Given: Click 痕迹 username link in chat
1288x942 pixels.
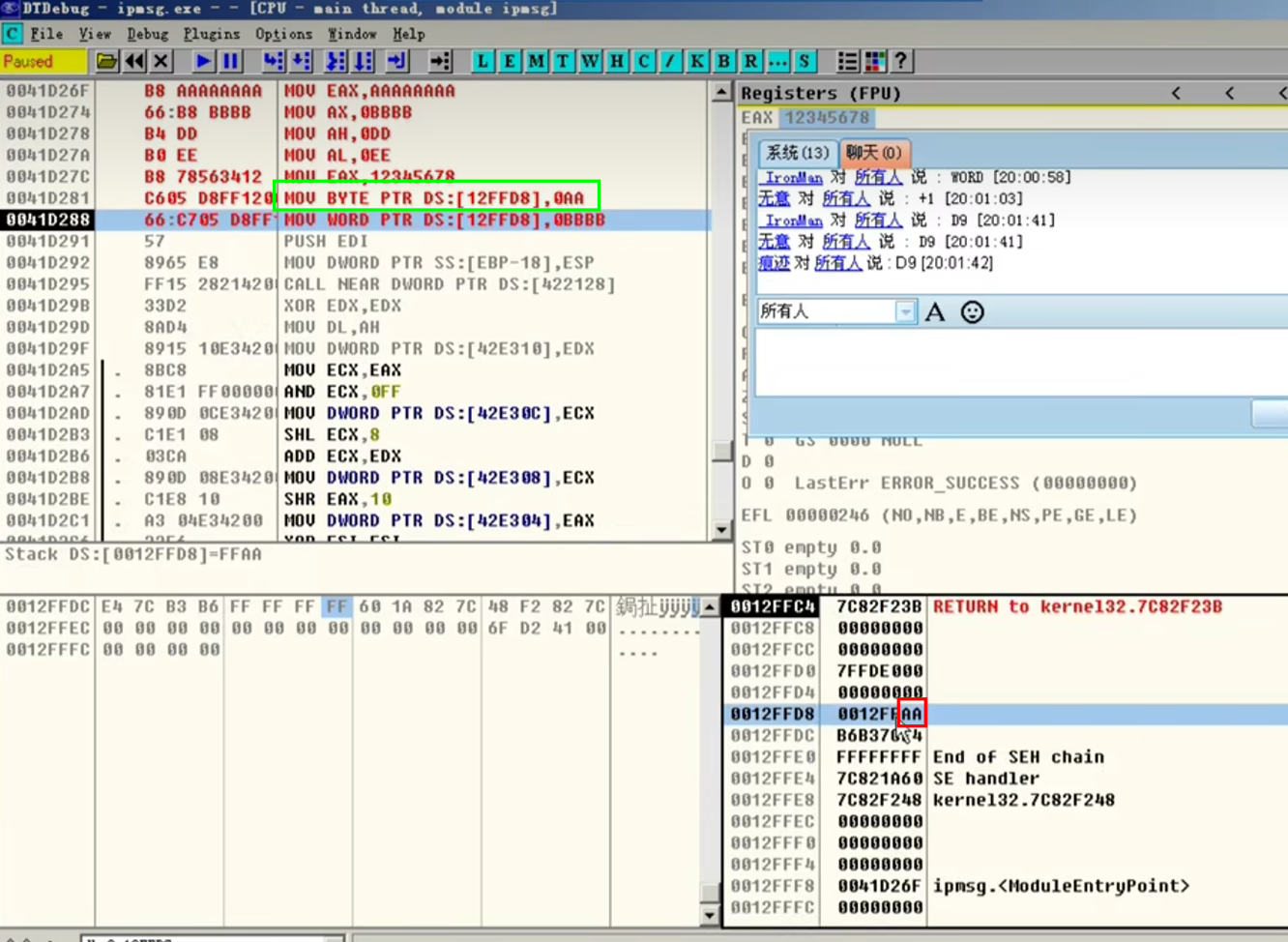Looking at the screenshot, I should point(774,263).
